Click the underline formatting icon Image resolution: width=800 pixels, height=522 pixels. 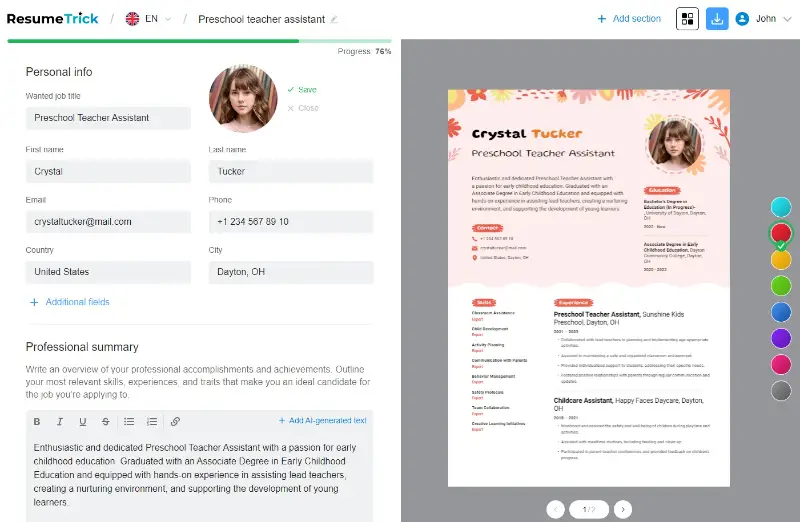82,421
